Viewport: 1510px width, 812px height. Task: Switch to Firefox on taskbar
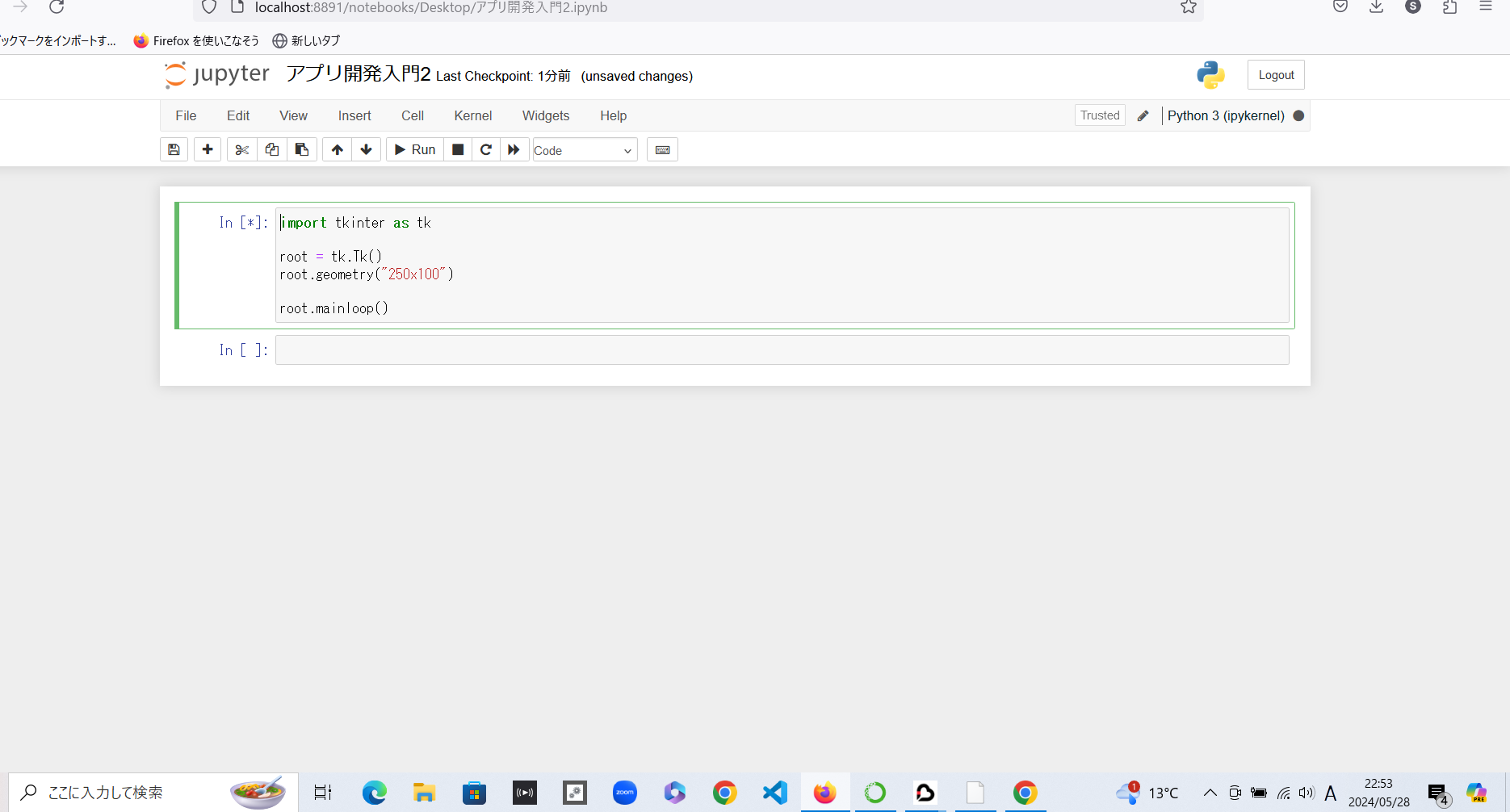pos(824,793)
